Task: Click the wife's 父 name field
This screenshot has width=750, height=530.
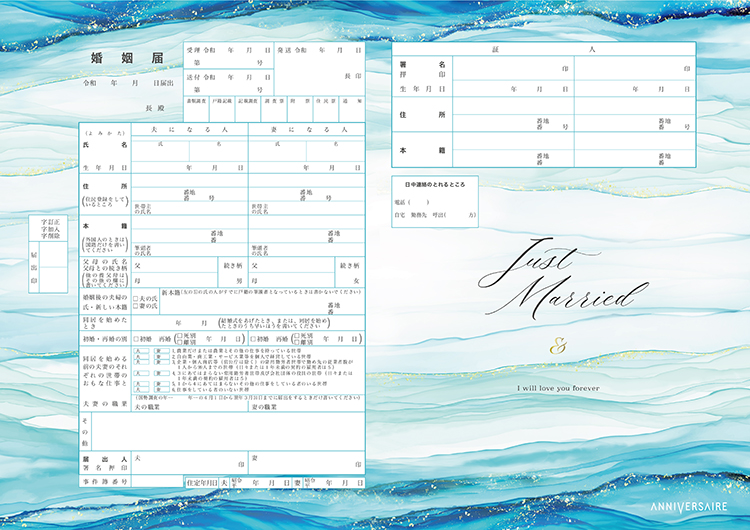Action: [292, 265]
